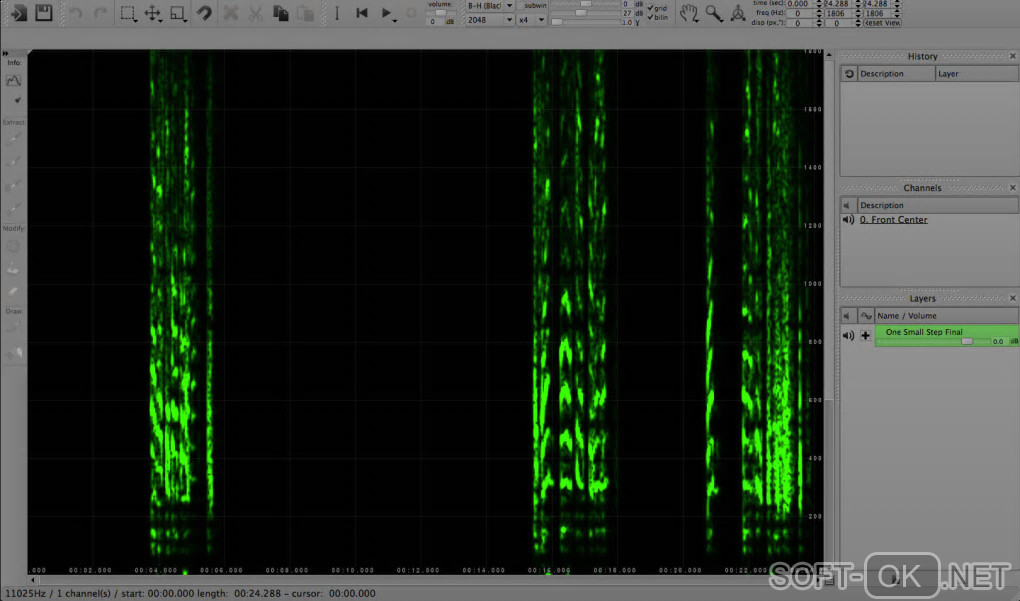Increment the freq start stepper

pyautogui.click(x=819, y=11)
